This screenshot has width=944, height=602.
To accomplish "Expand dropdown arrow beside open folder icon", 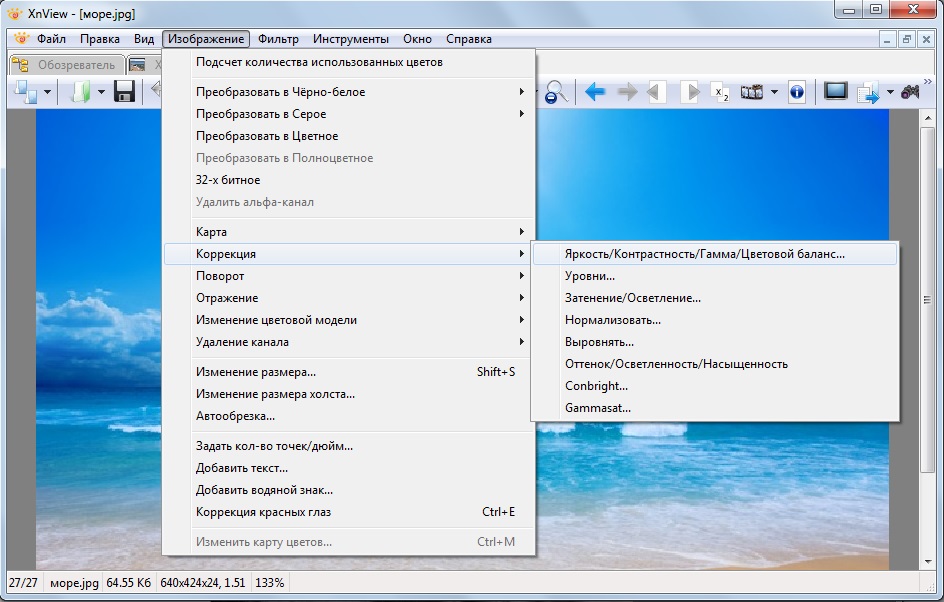I will point(101,92).
